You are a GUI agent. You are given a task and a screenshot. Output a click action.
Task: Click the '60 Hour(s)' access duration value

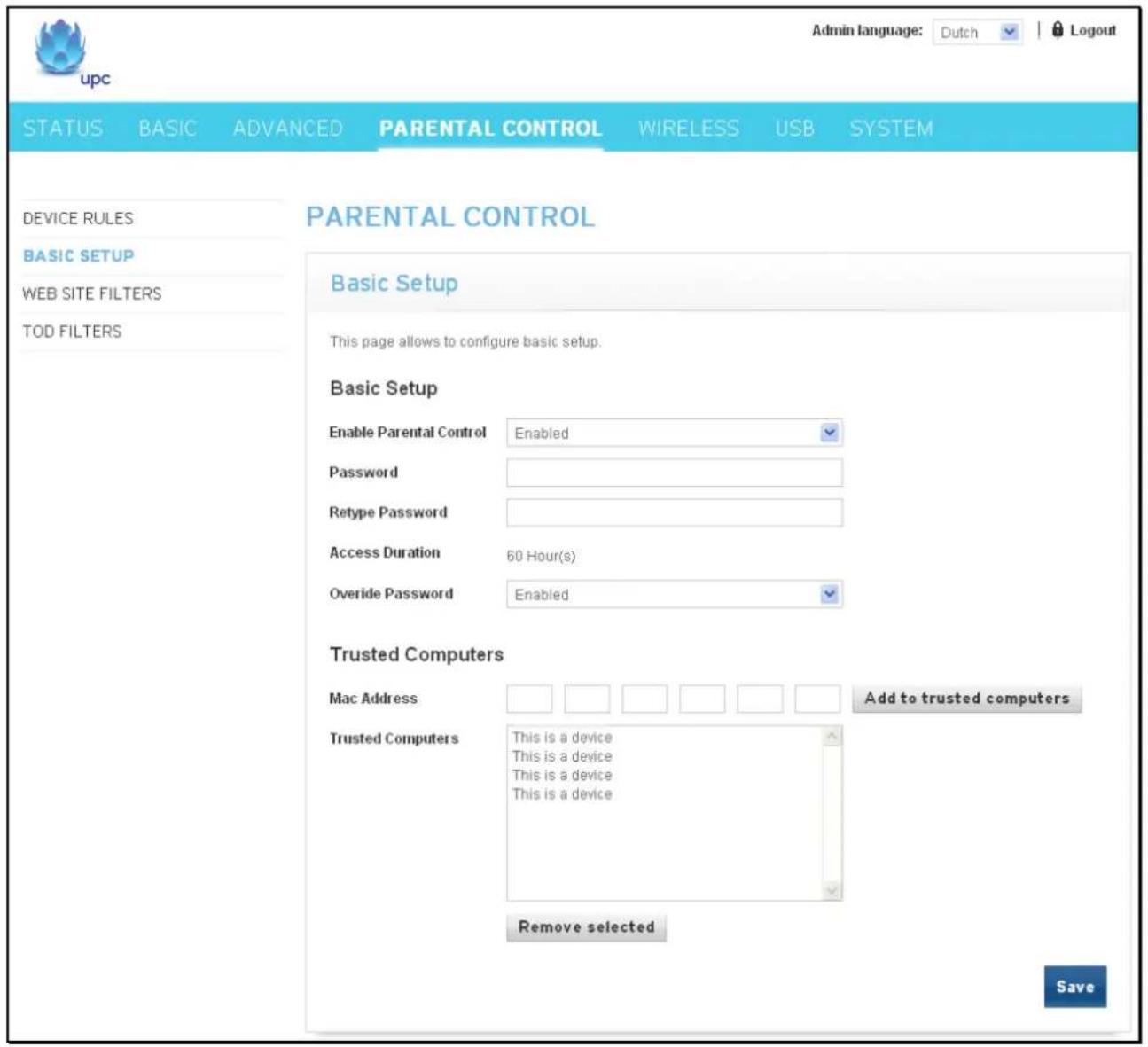(541, 556)
